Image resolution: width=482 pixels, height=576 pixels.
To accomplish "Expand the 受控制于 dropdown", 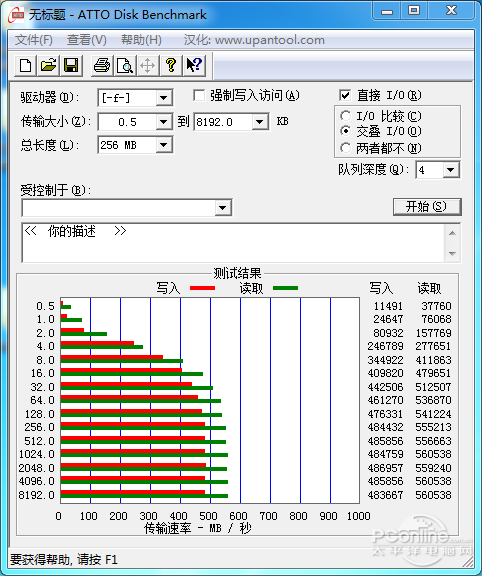I will pos(222,208).
